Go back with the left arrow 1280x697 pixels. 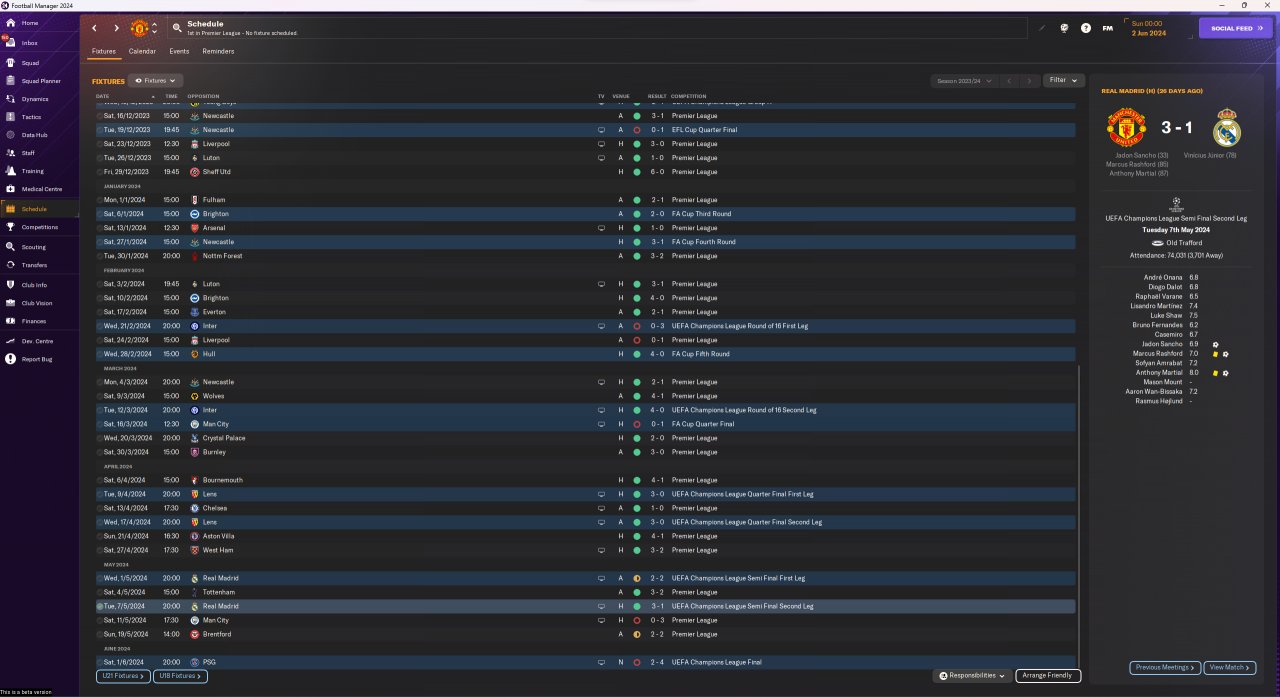click(x=94, y=28)
